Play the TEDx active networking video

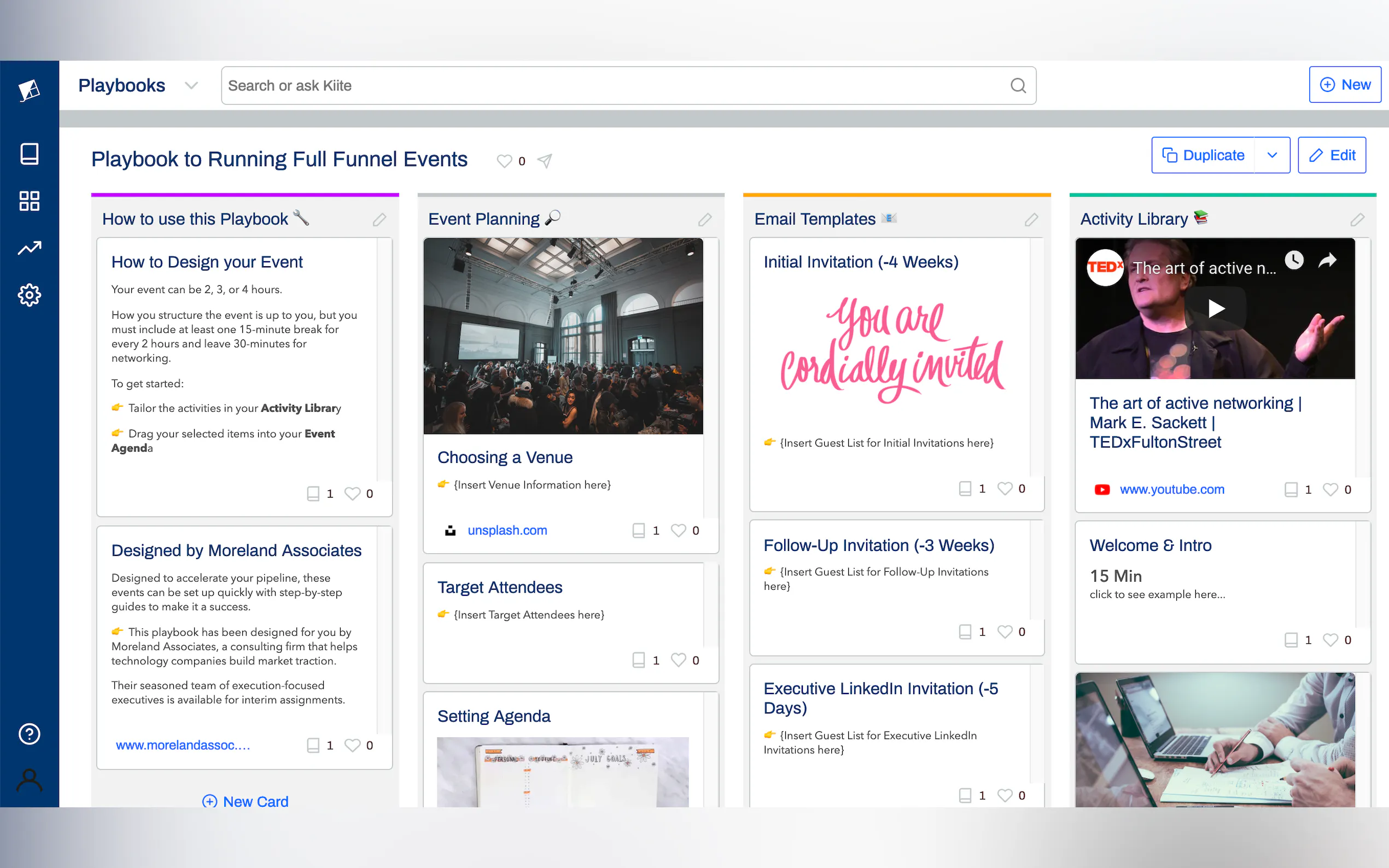pos(1215,308)
